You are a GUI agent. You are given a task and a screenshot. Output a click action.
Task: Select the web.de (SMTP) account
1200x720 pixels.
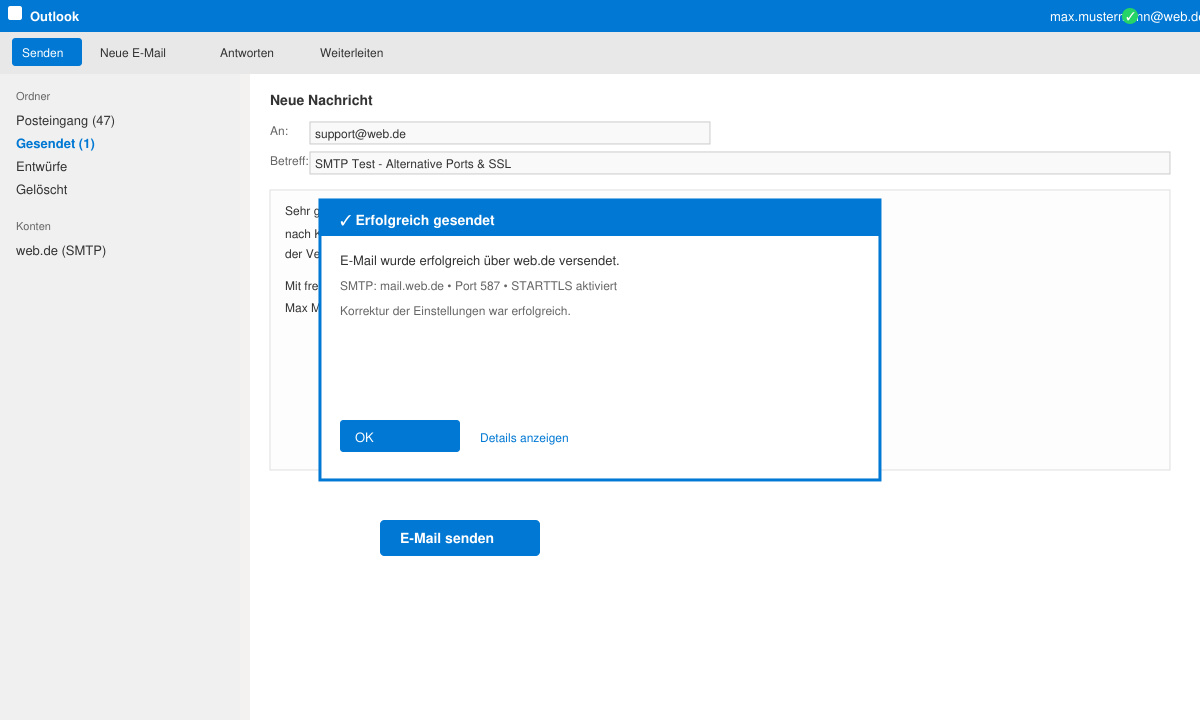tap(61, 250)
